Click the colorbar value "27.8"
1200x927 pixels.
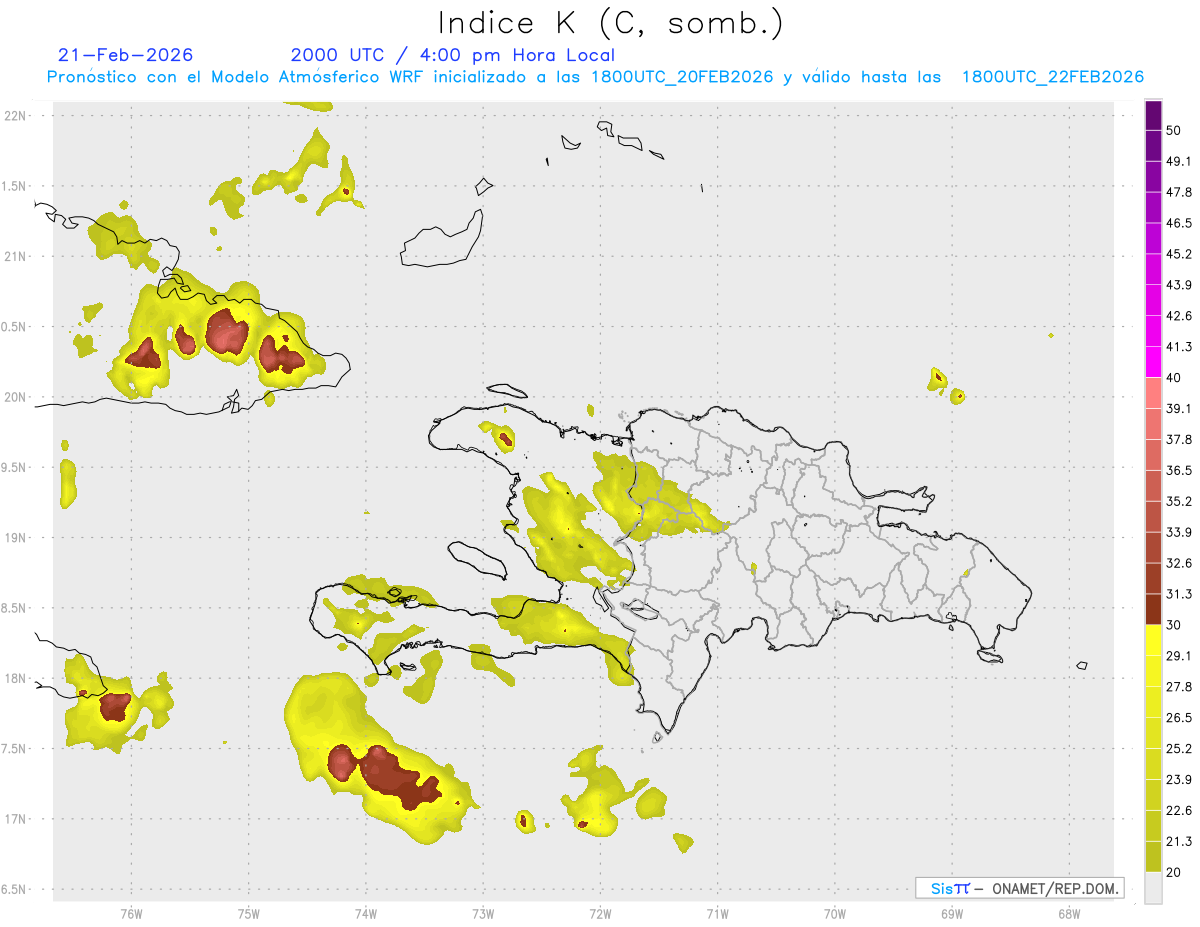[x=1179, y=687]
